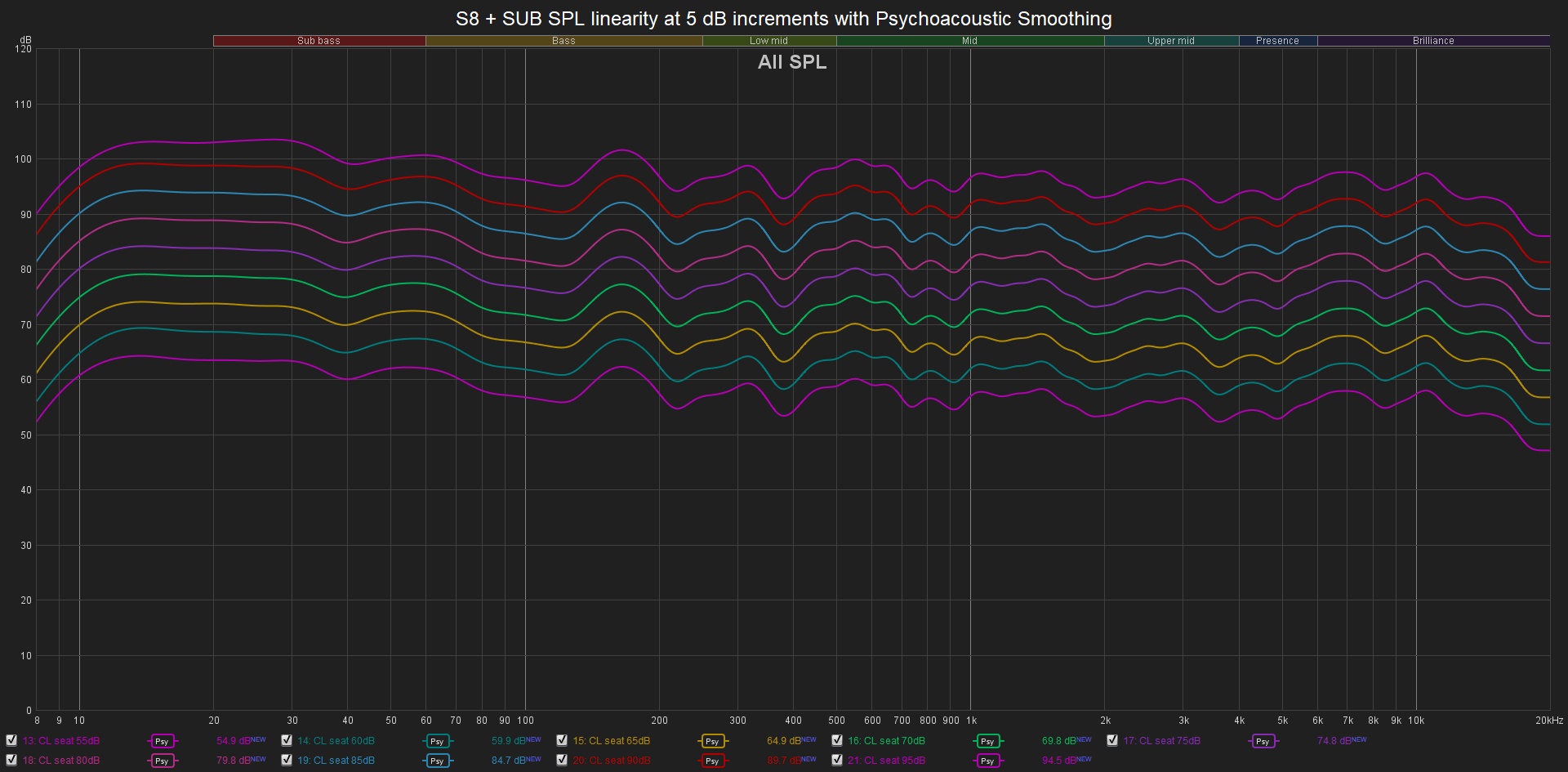This screenshot has height=772, width=1568.
Task: Uncheck trace 19: CL seat 85dB
Action: (287, 759)
